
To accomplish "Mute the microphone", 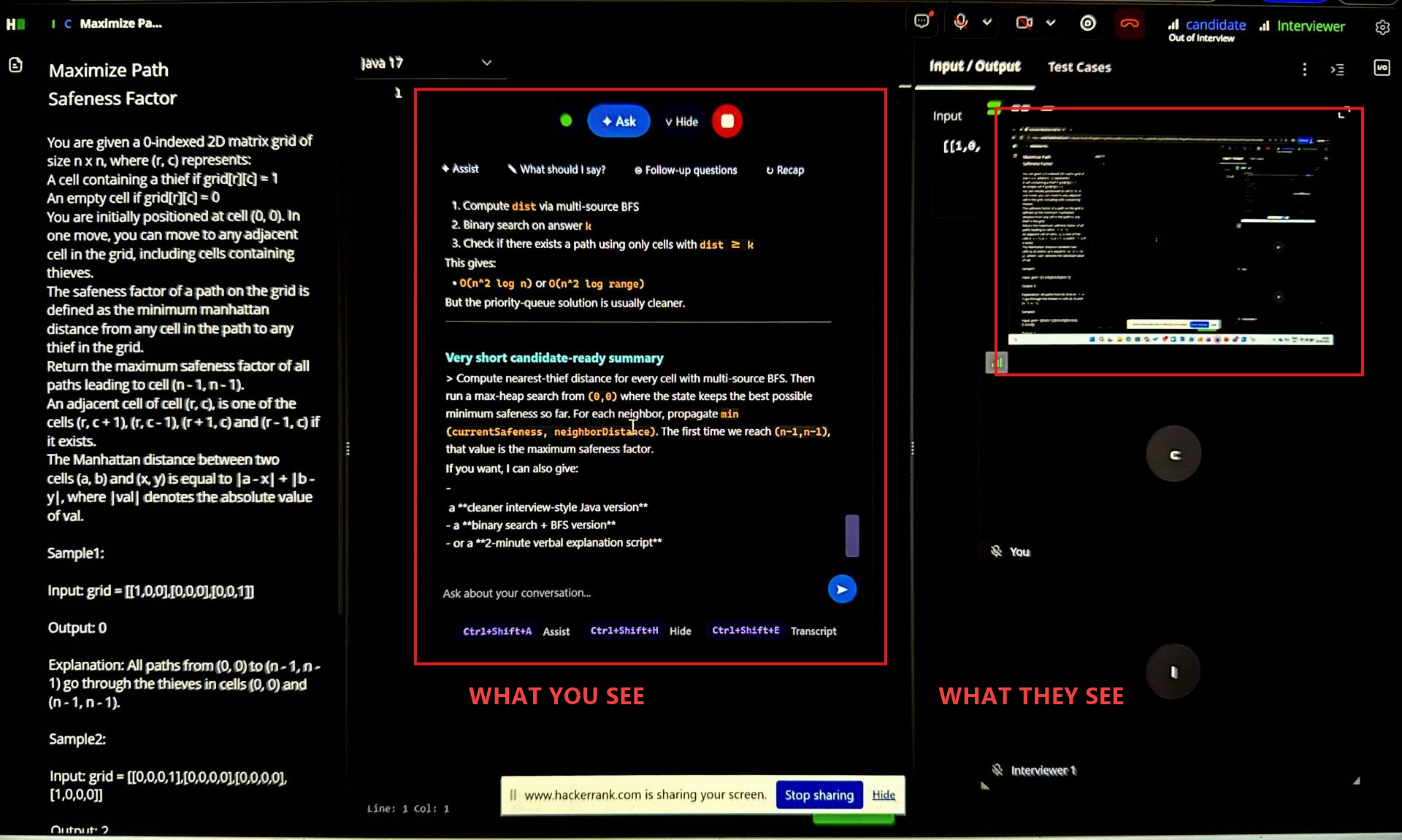I will 960,23.
